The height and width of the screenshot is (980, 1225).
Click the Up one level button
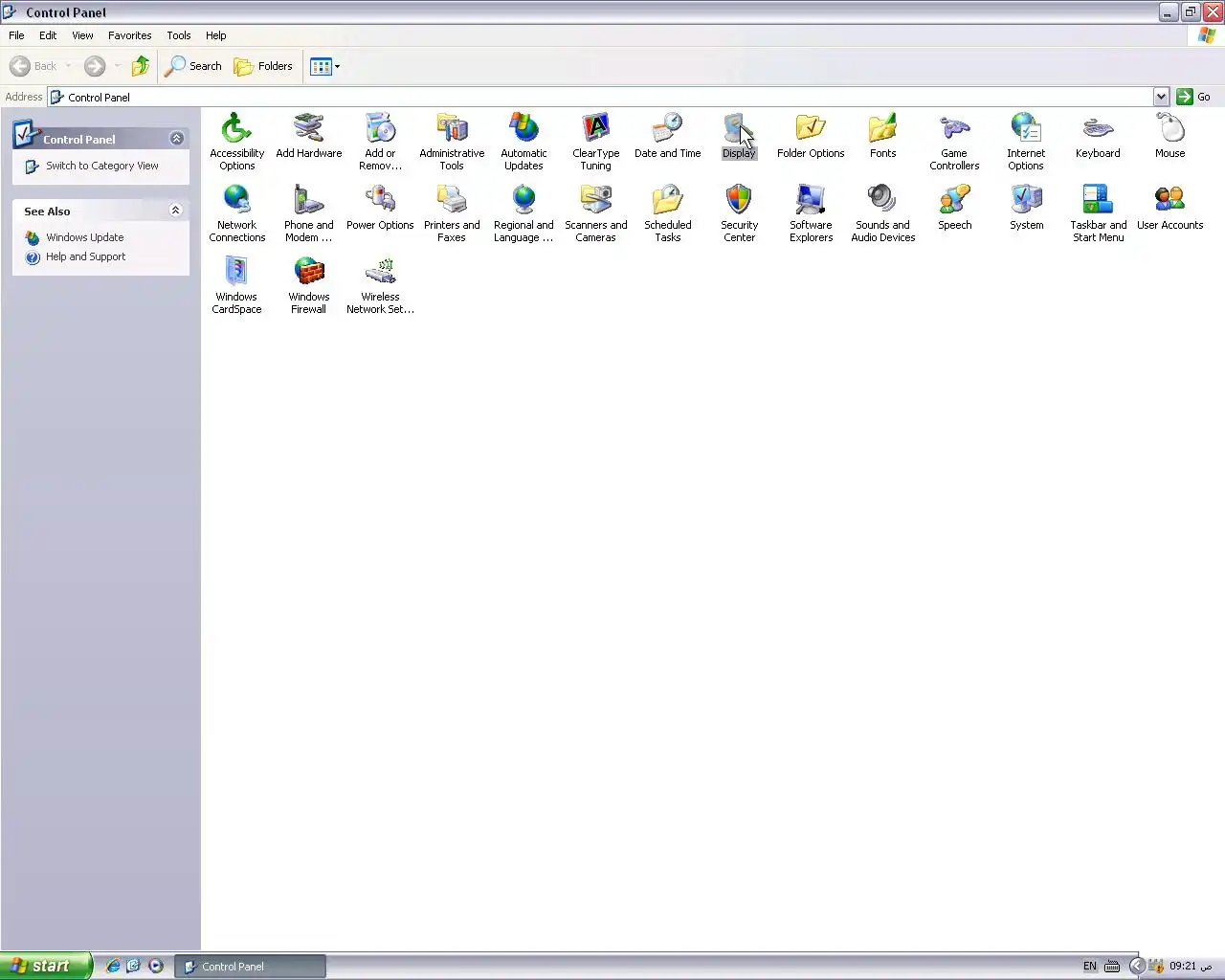point(141,66)
